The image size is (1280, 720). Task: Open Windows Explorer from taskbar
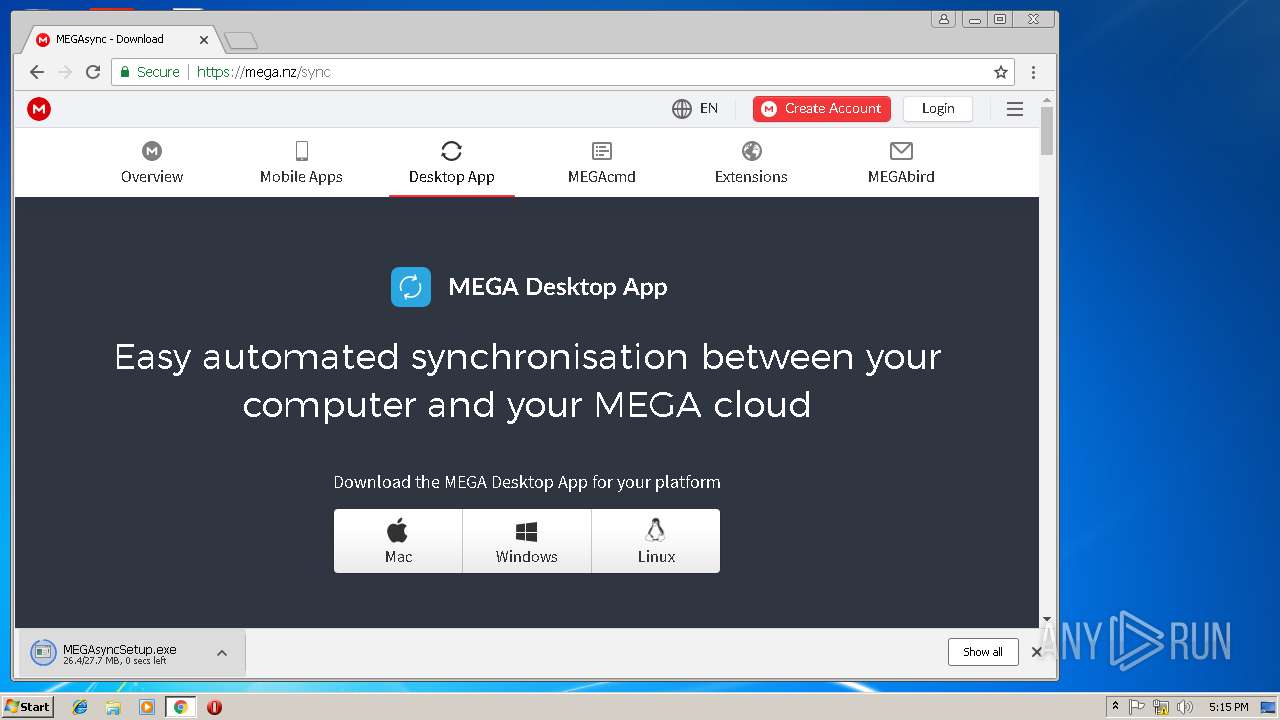pyautogui.click(x=113, y=707)
